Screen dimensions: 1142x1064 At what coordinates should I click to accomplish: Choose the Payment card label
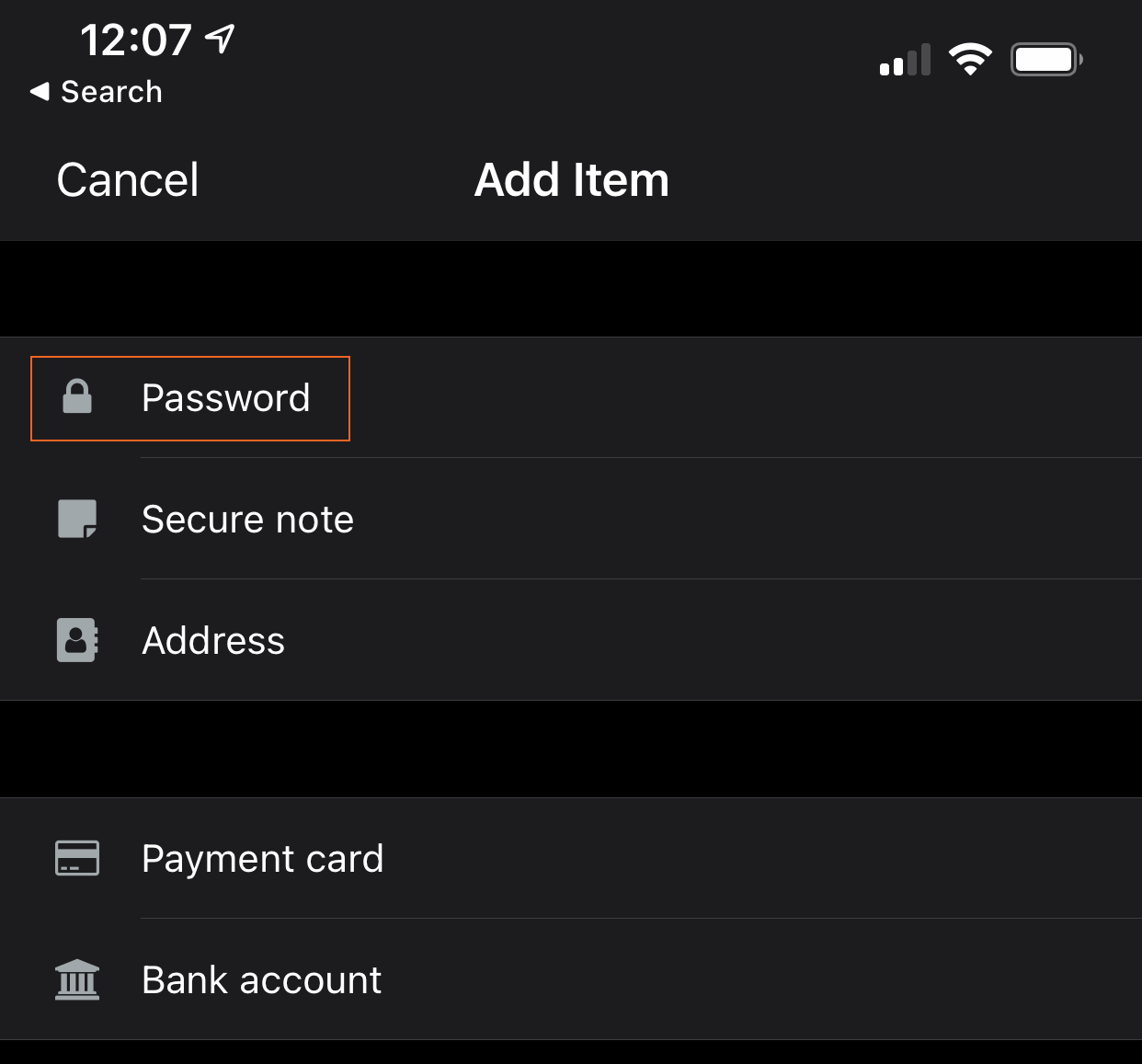coord(262,859)
